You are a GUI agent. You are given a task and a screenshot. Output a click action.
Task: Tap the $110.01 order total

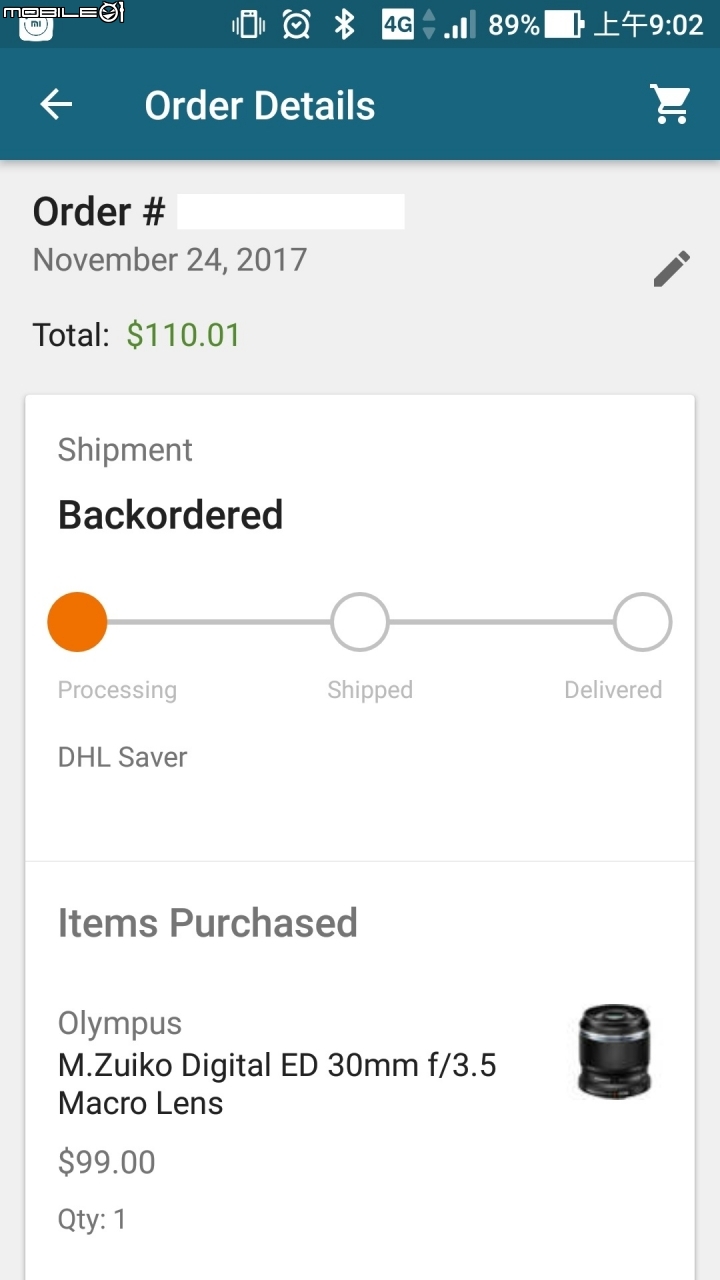(x=183, y=334)
